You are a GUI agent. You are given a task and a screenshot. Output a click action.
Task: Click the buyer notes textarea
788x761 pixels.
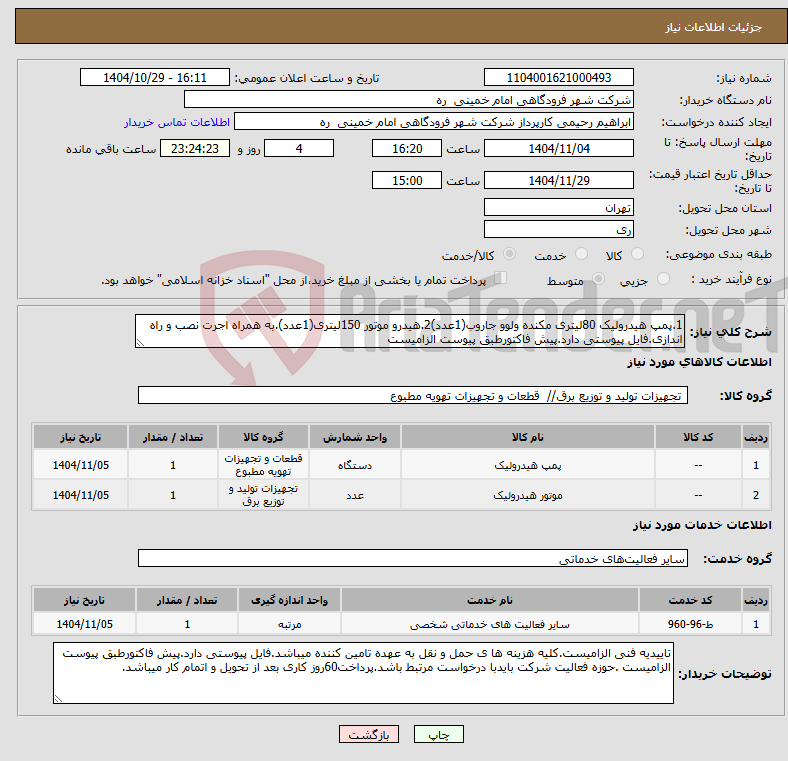click(363, 673)
